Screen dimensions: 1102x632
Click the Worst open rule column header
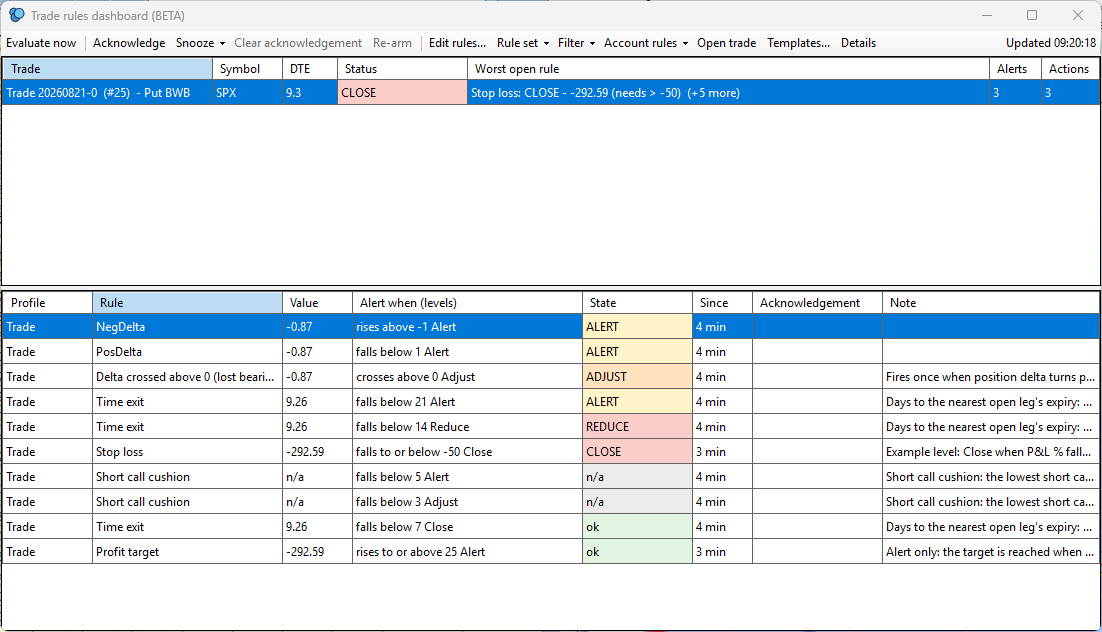728,69
